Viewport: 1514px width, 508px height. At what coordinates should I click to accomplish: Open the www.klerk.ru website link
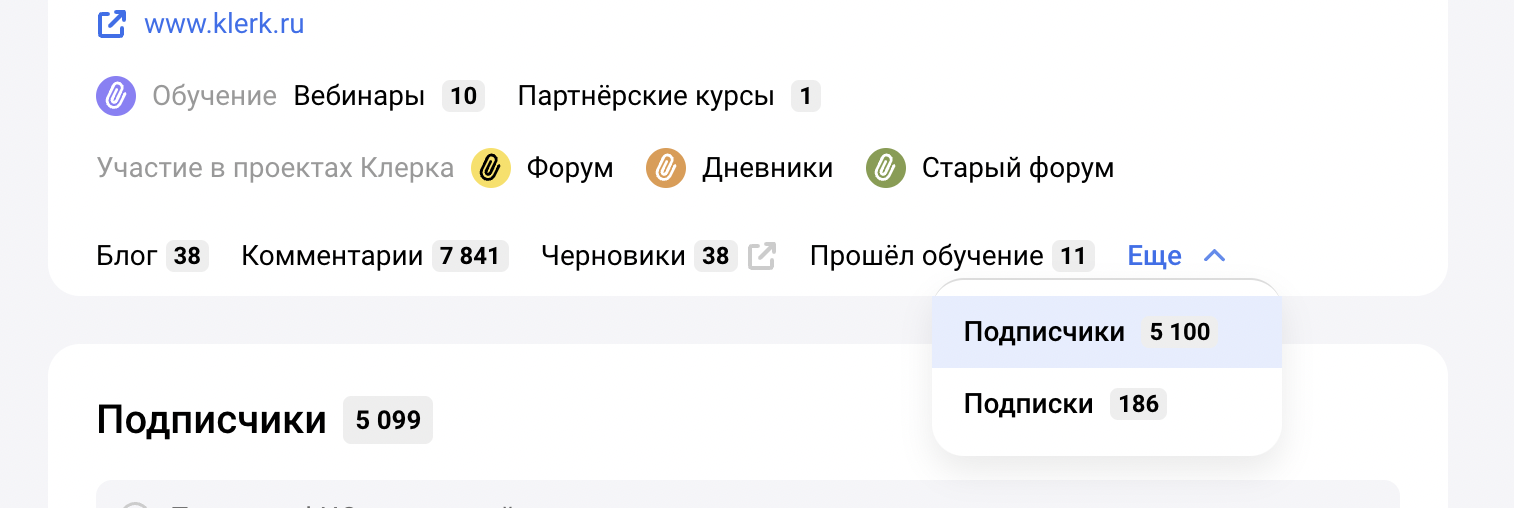(x=224, y=24)
